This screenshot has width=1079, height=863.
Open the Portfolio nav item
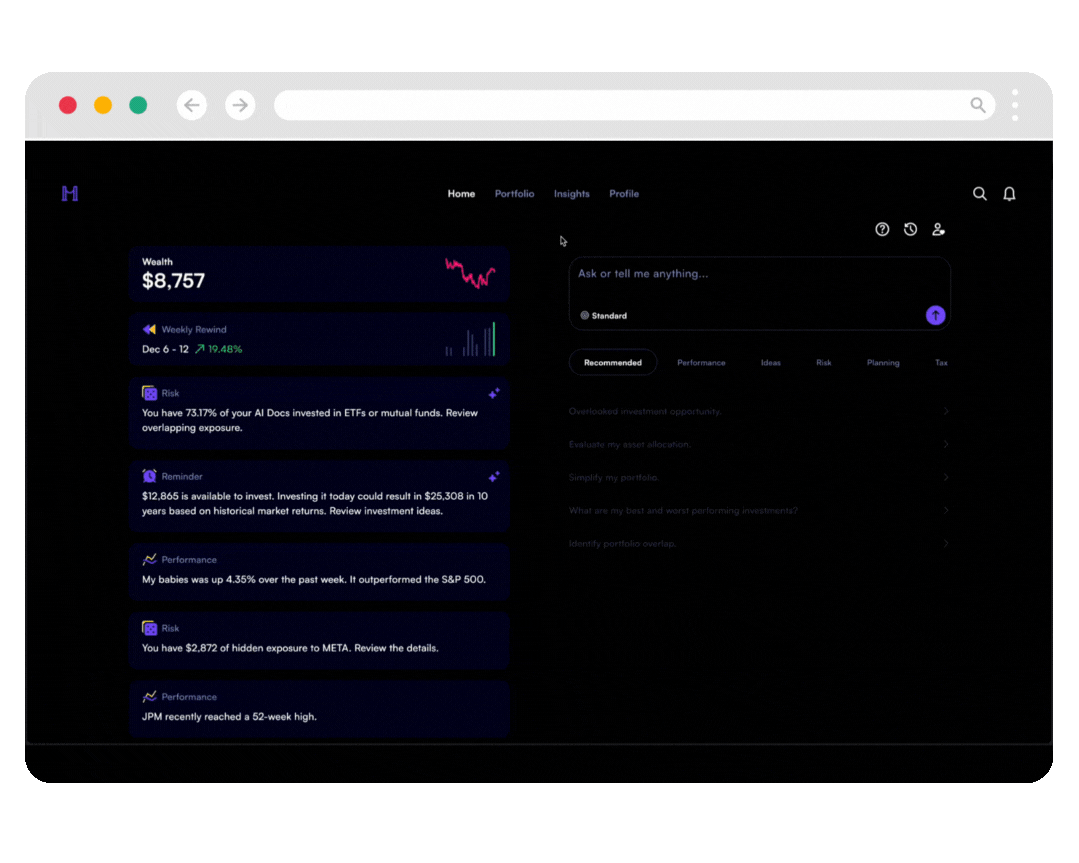514,194
